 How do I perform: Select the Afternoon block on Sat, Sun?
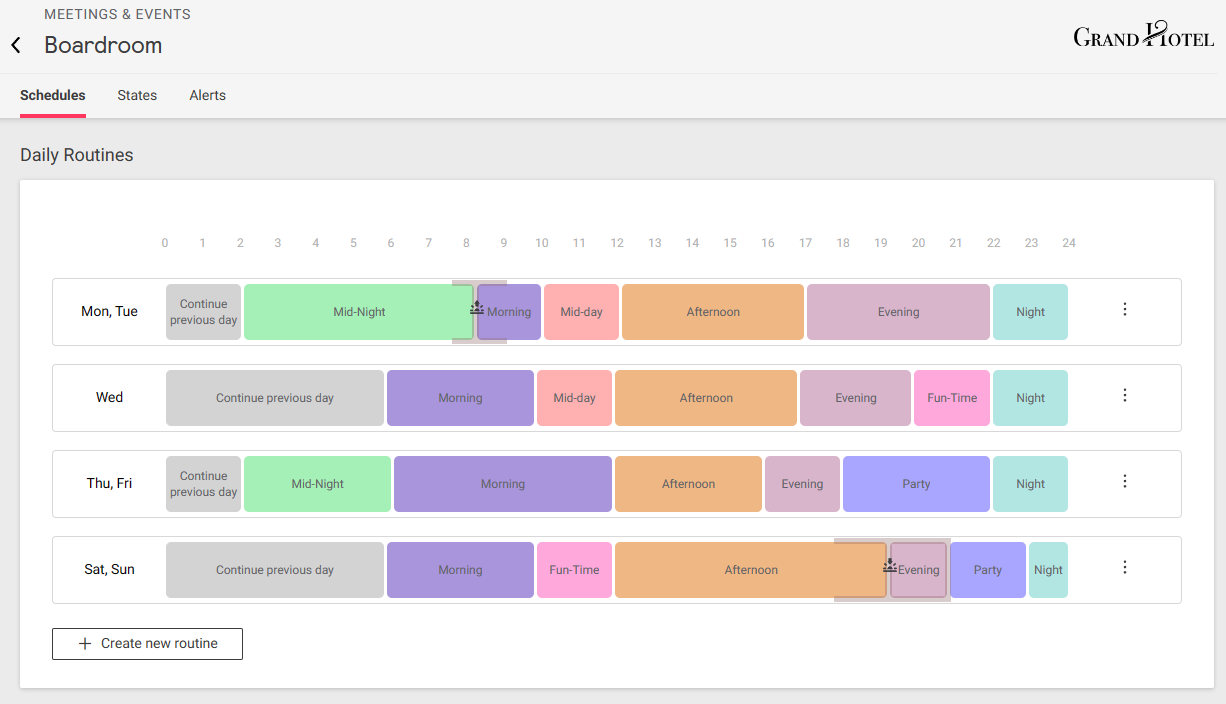(x=751, y=569)
